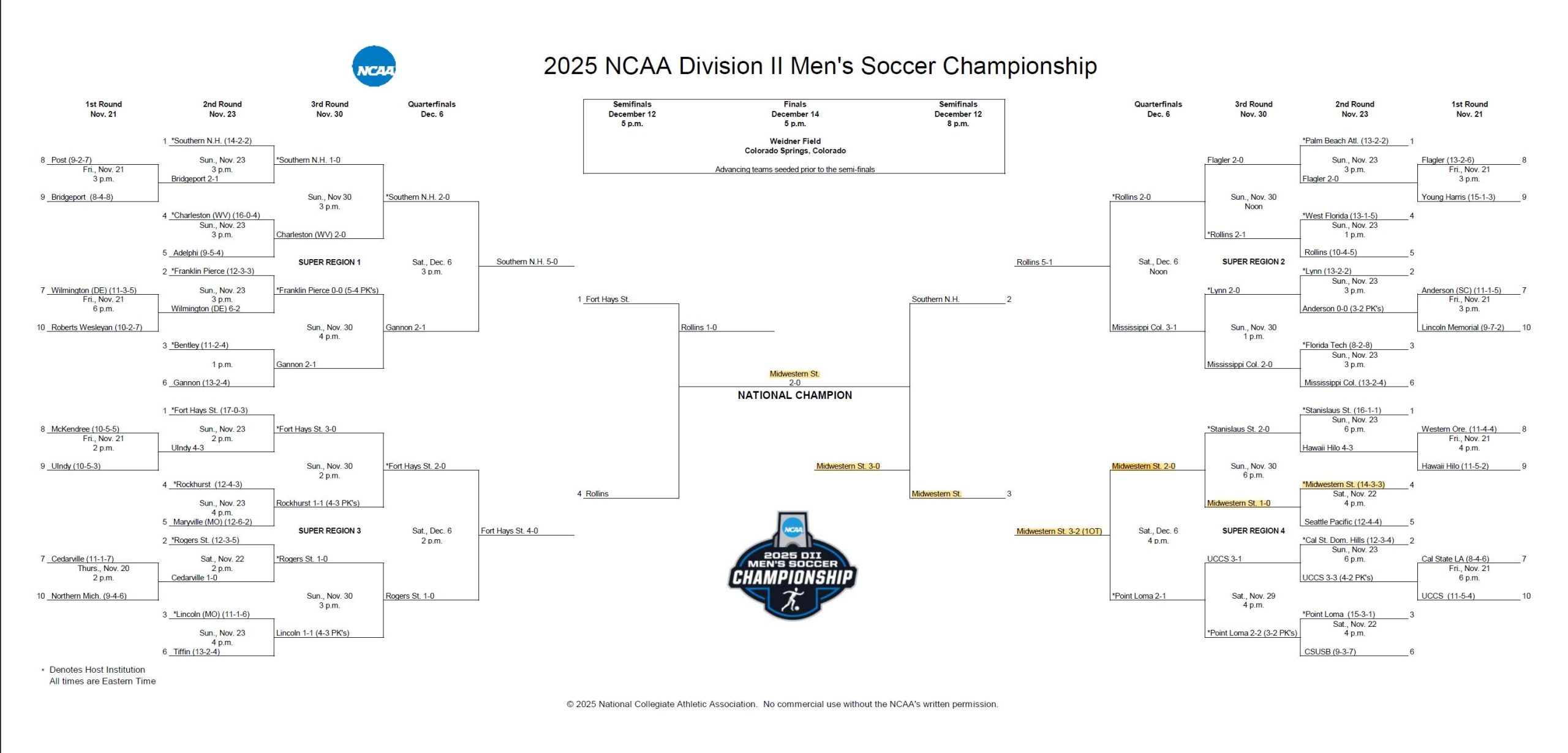Click the Rollins 1-0 semifinal result
This screenshot has width=1568, height=753.
click(x=699, y=328)
